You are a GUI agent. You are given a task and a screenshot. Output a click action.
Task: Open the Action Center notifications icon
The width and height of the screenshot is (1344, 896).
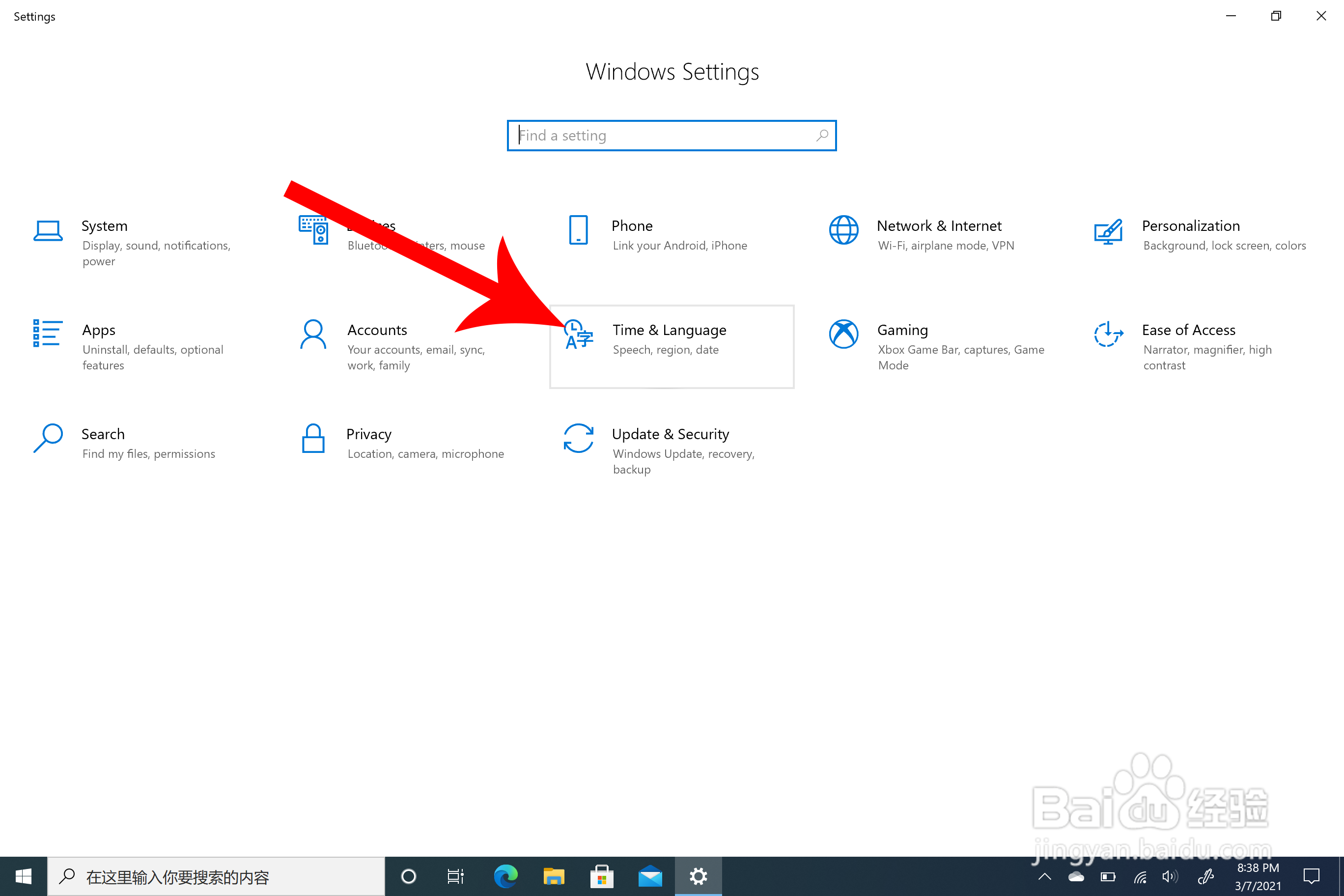click(1311, 876)
